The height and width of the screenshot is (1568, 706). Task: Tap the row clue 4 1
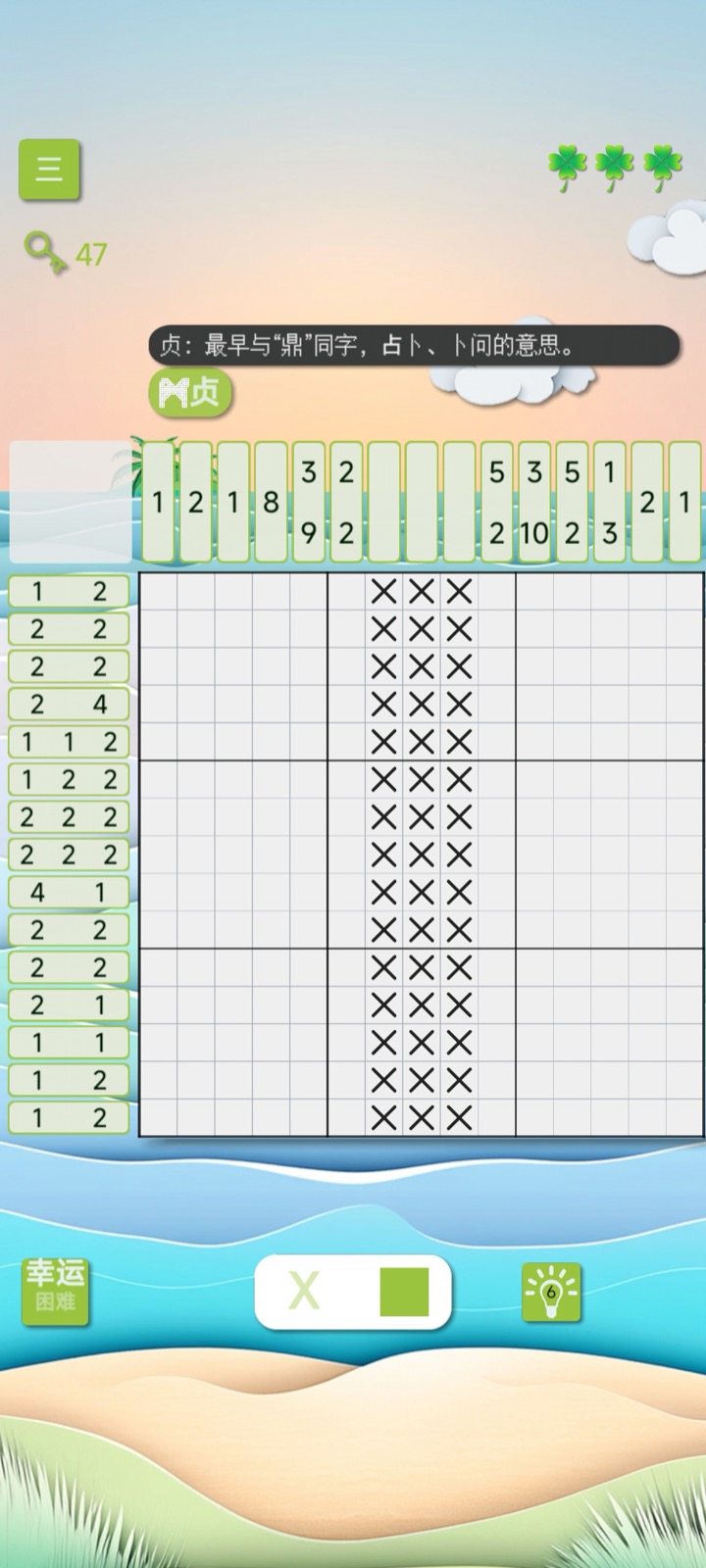pos(69,892)
